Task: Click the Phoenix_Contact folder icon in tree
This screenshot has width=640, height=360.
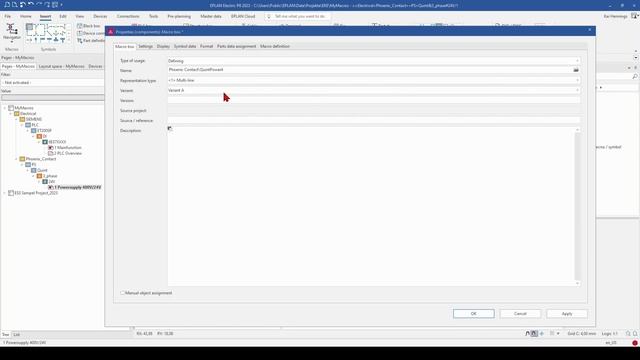Action: (x=22, y=159)
